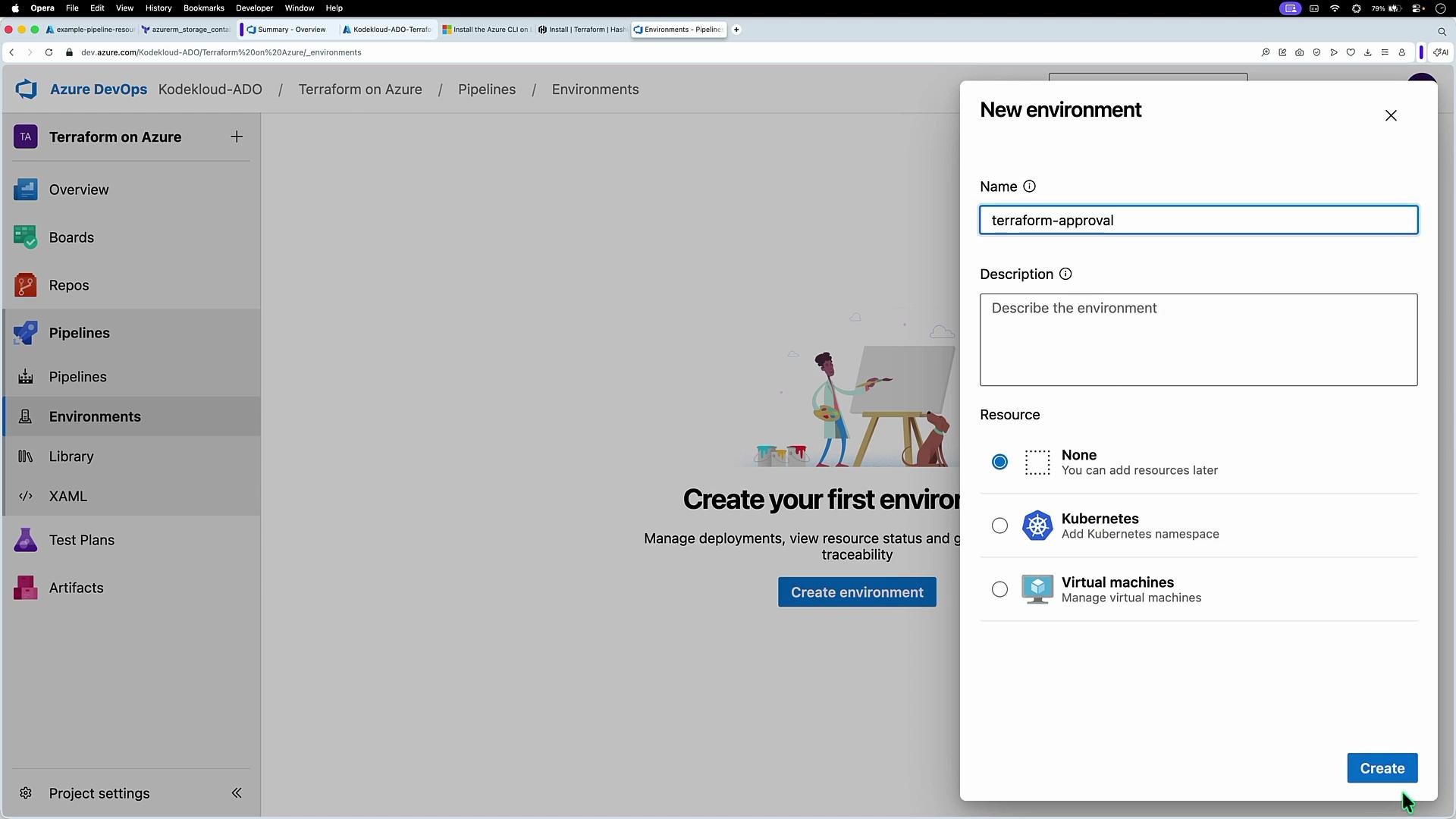Click the Create button in the panel
Screen dimensions: 1456x819
tap(1382, 768)
